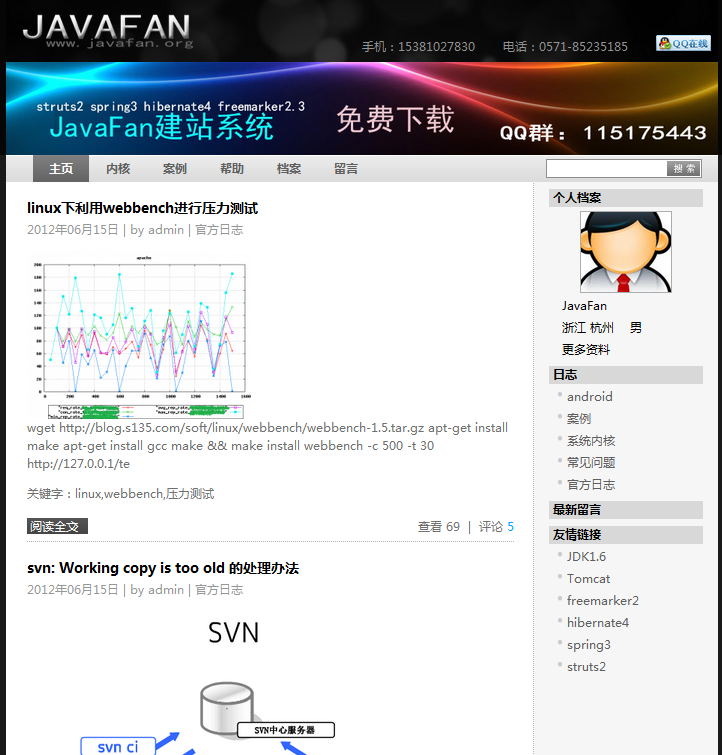Follow the struts2 friend link
This screenshot has height=755, width=722.
point(586,667)
